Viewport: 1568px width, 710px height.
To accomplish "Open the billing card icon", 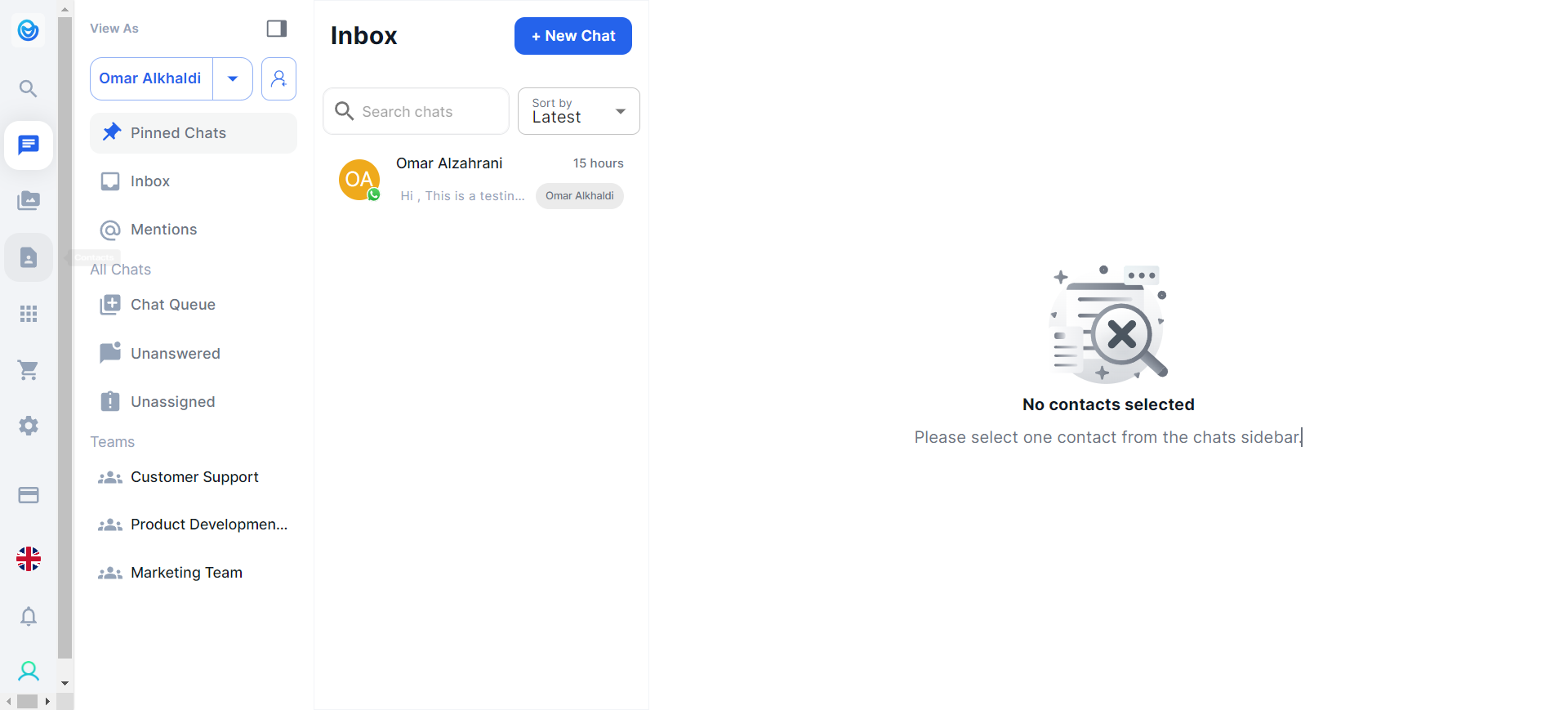I will coord(29,495).
